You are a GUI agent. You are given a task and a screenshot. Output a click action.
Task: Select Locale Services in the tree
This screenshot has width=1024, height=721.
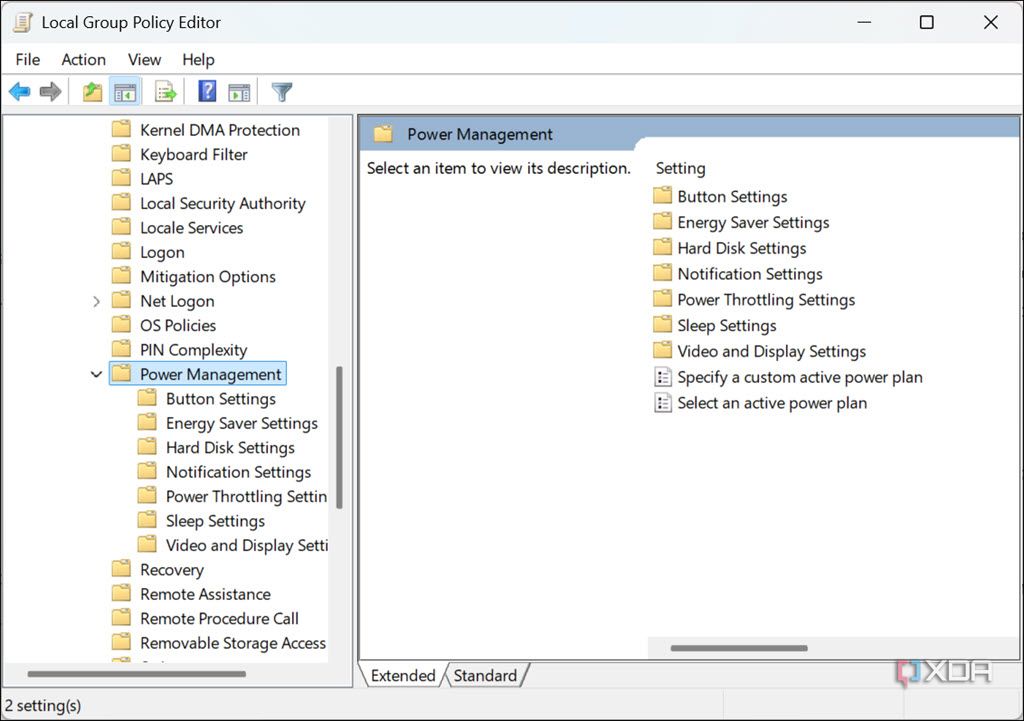191,228
